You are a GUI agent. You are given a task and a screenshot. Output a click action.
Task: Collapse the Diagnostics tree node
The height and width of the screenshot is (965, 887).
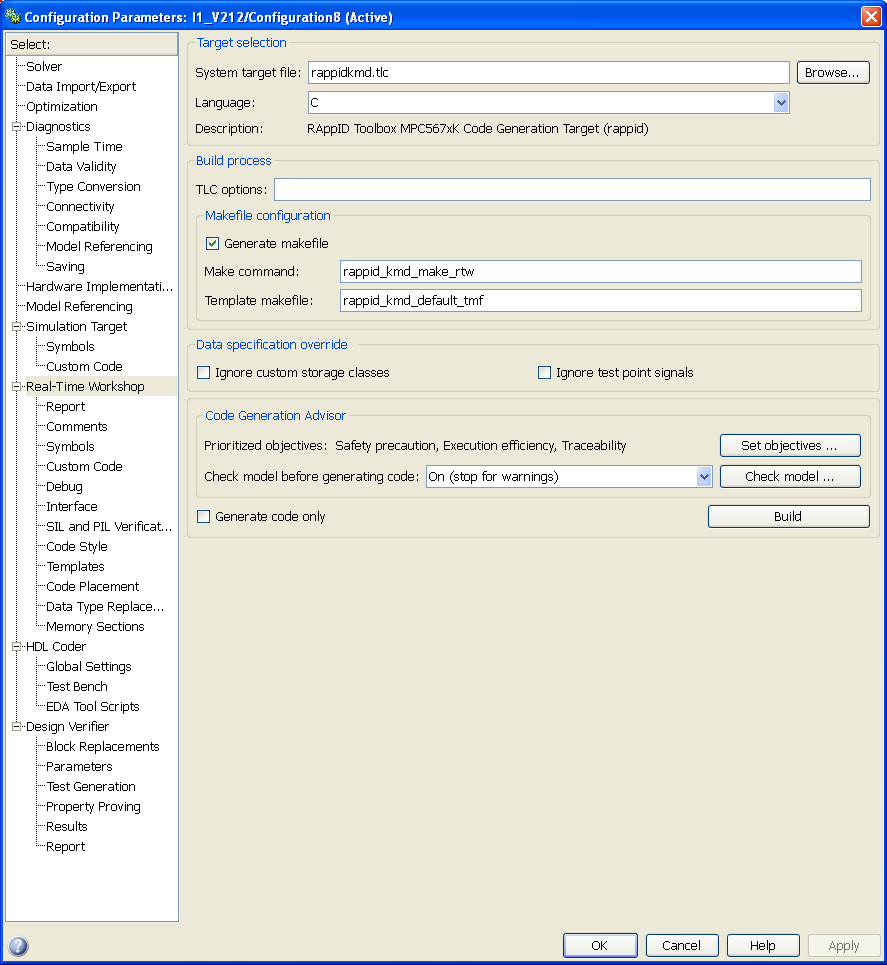coord(17,127)
